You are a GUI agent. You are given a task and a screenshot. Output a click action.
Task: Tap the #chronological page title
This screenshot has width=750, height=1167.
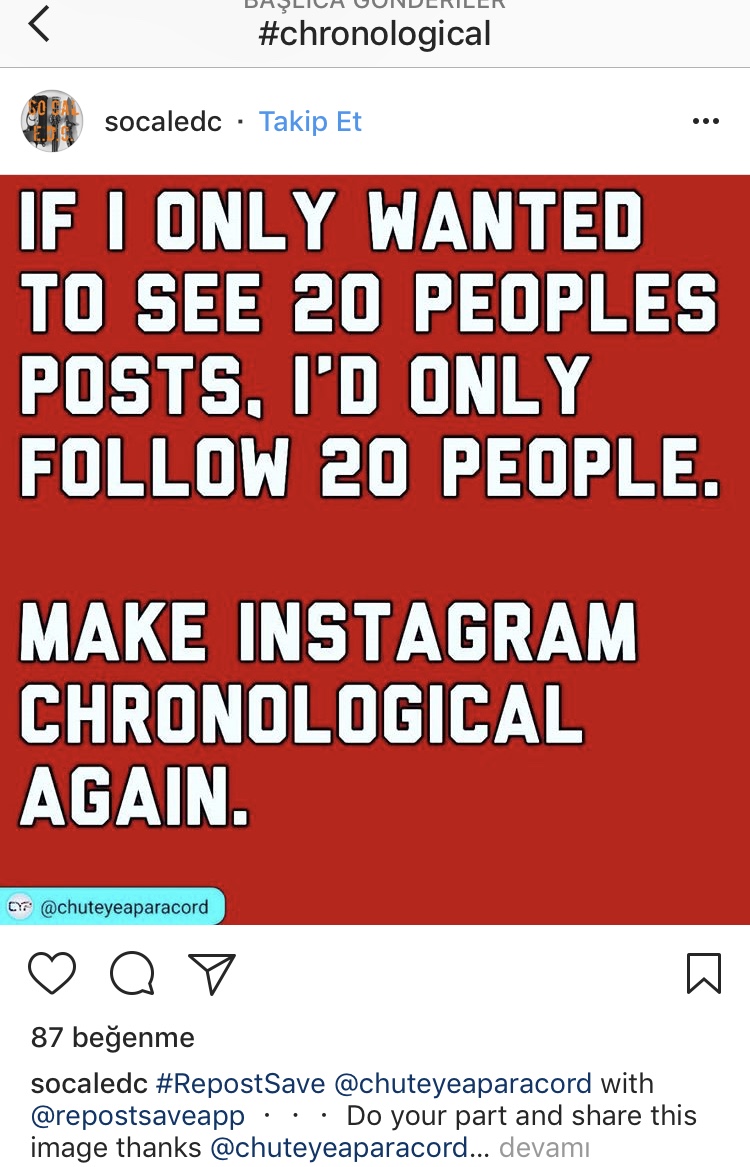pyautogui.click(x=374, y=34)
